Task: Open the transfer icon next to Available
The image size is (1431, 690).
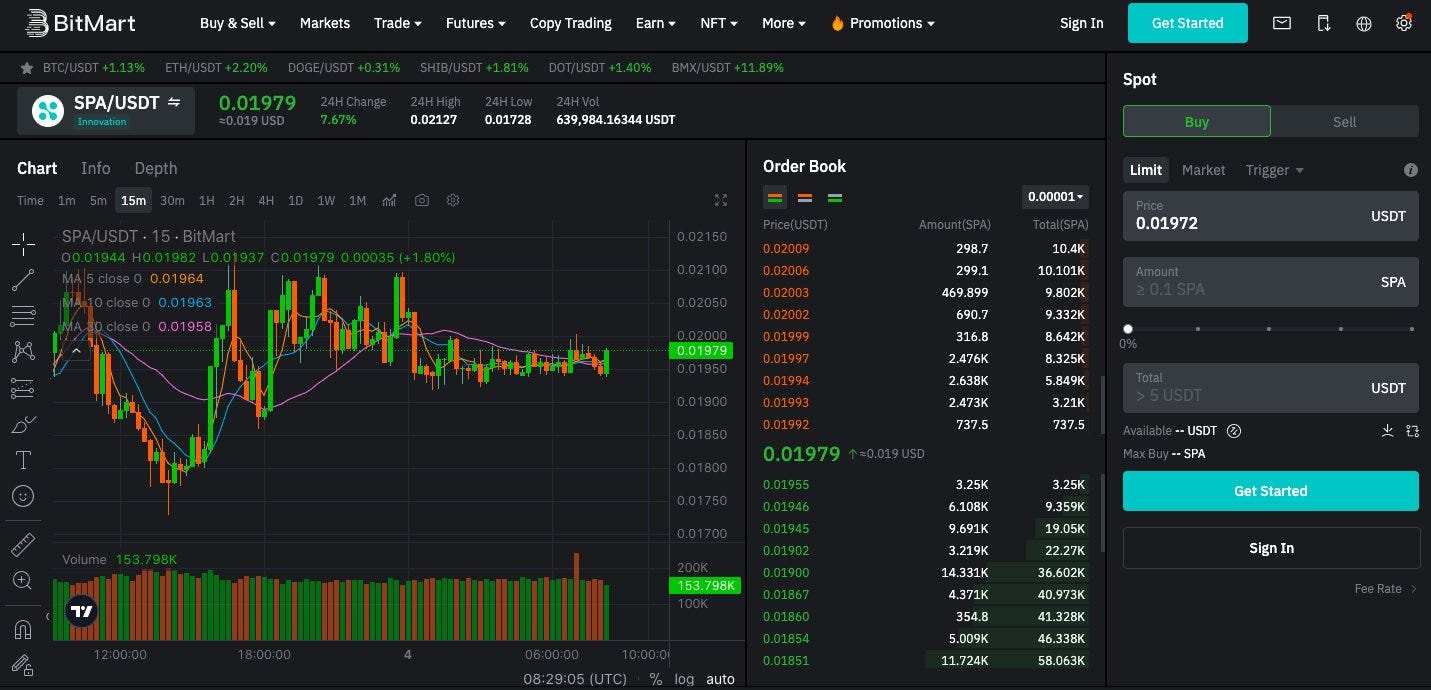Action: (x=1412, y=431)
